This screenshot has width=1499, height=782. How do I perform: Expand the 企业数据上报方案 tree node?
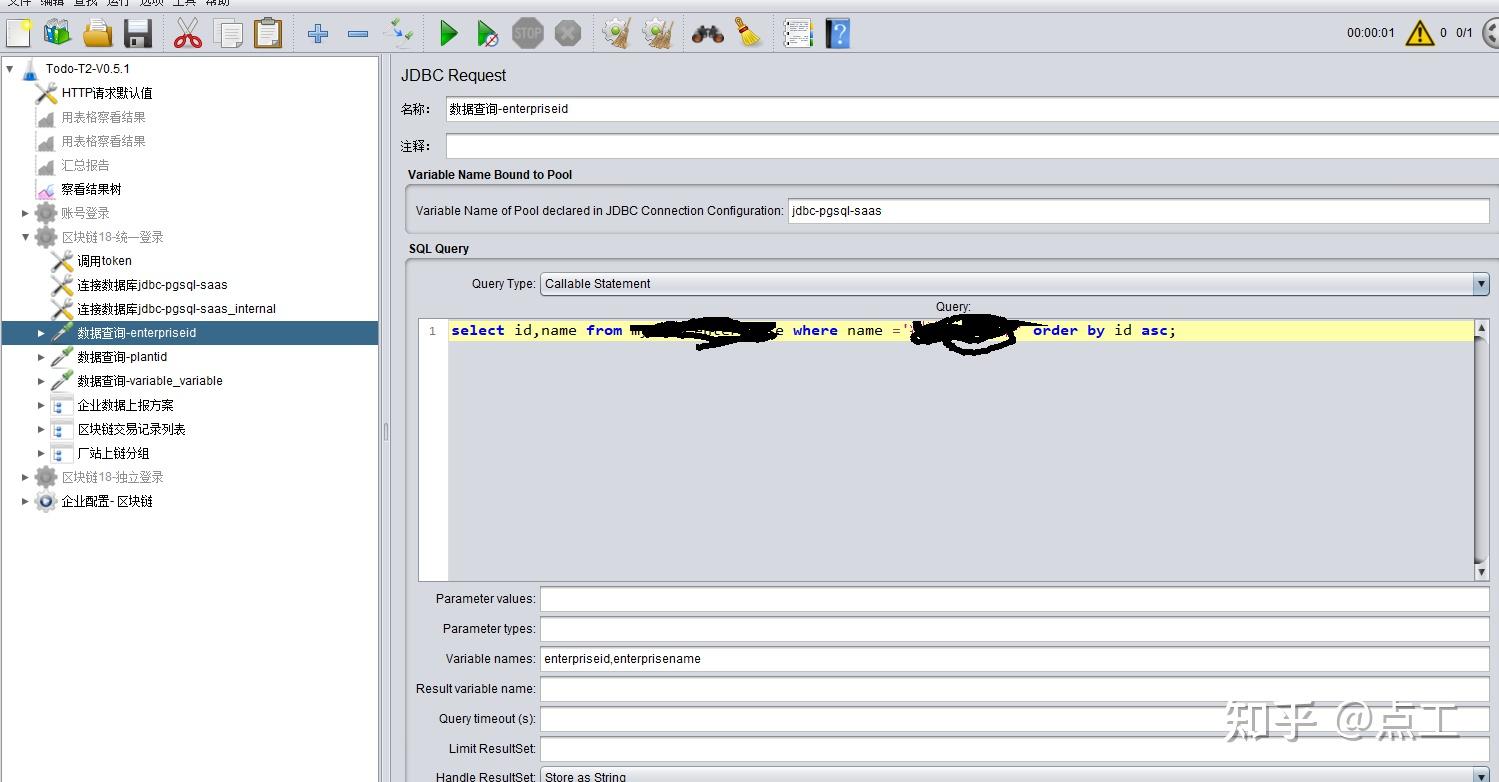40,405
